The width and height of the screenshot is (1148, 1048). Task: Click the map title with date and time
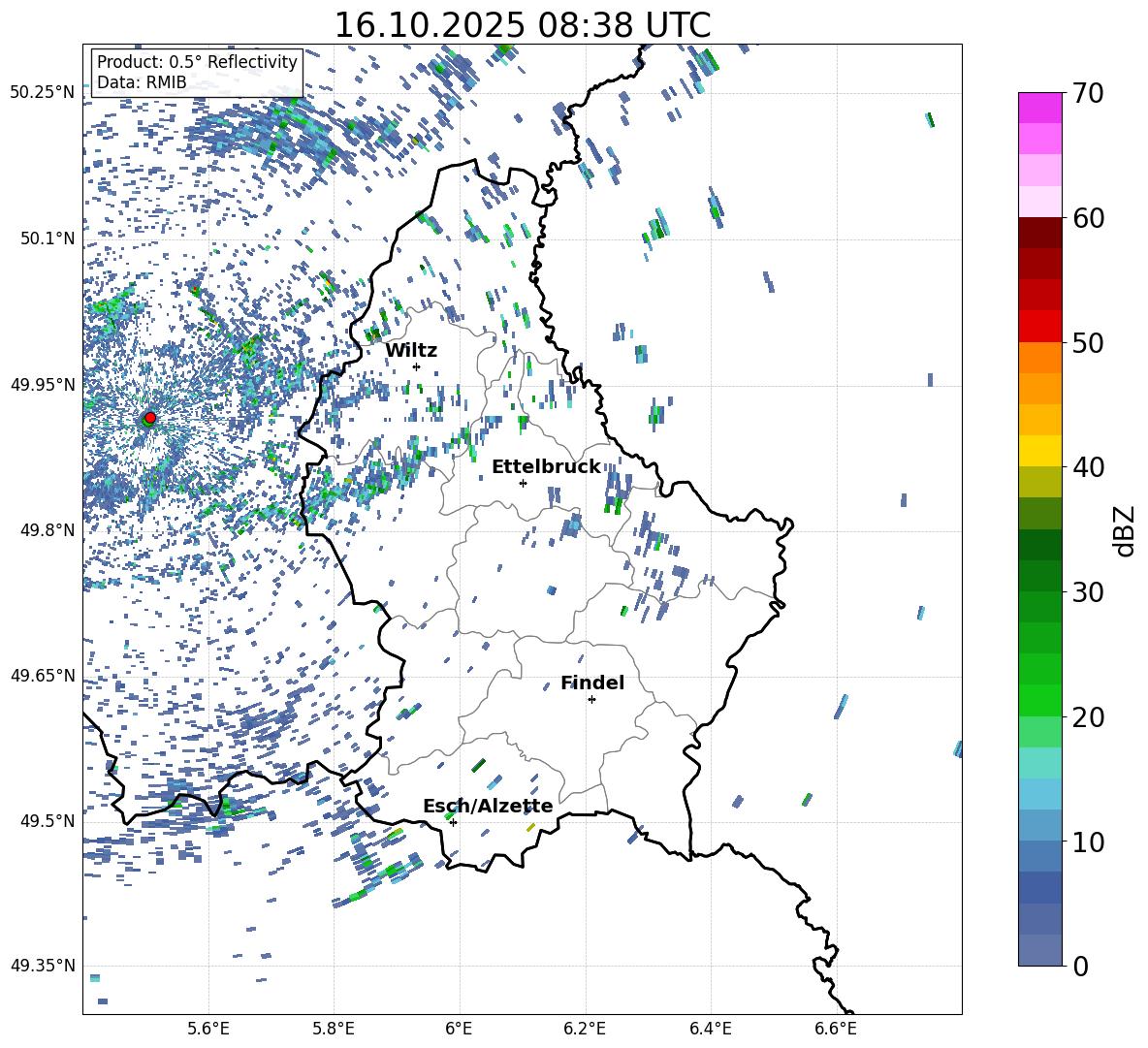coord(522,24)
